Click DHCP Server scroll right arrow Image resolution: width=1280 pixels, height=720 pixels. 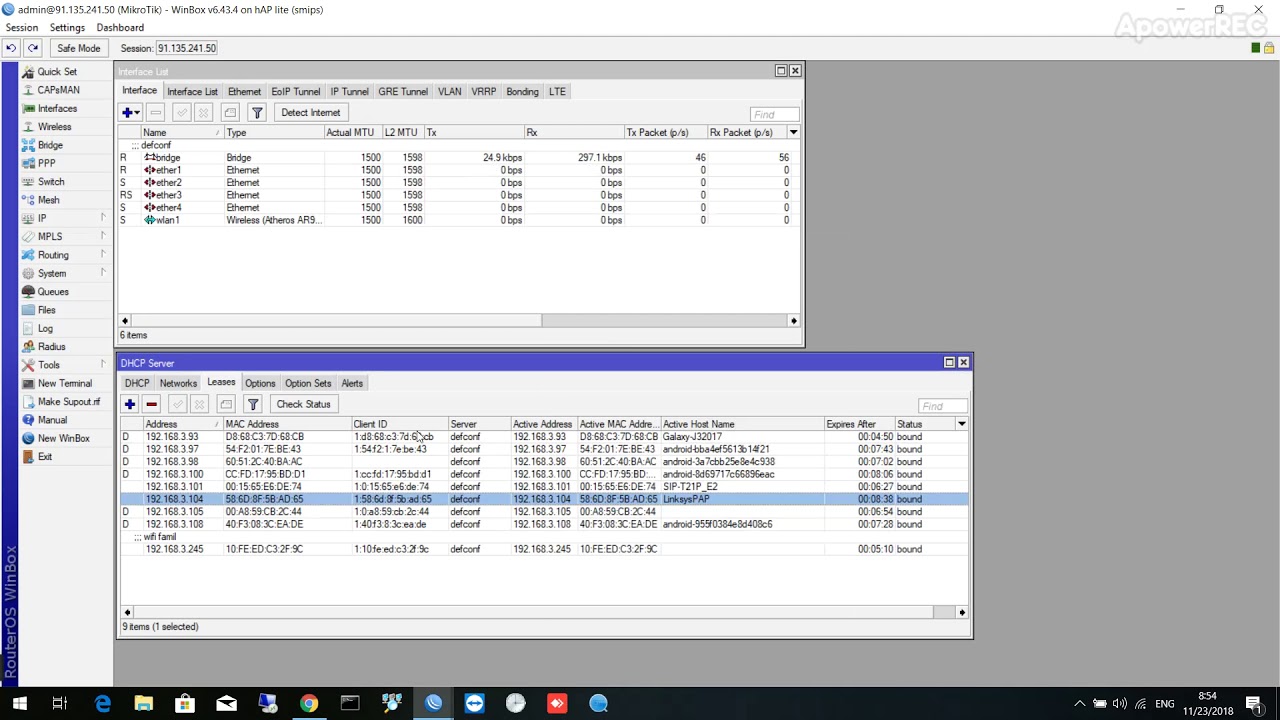point(962,612)
